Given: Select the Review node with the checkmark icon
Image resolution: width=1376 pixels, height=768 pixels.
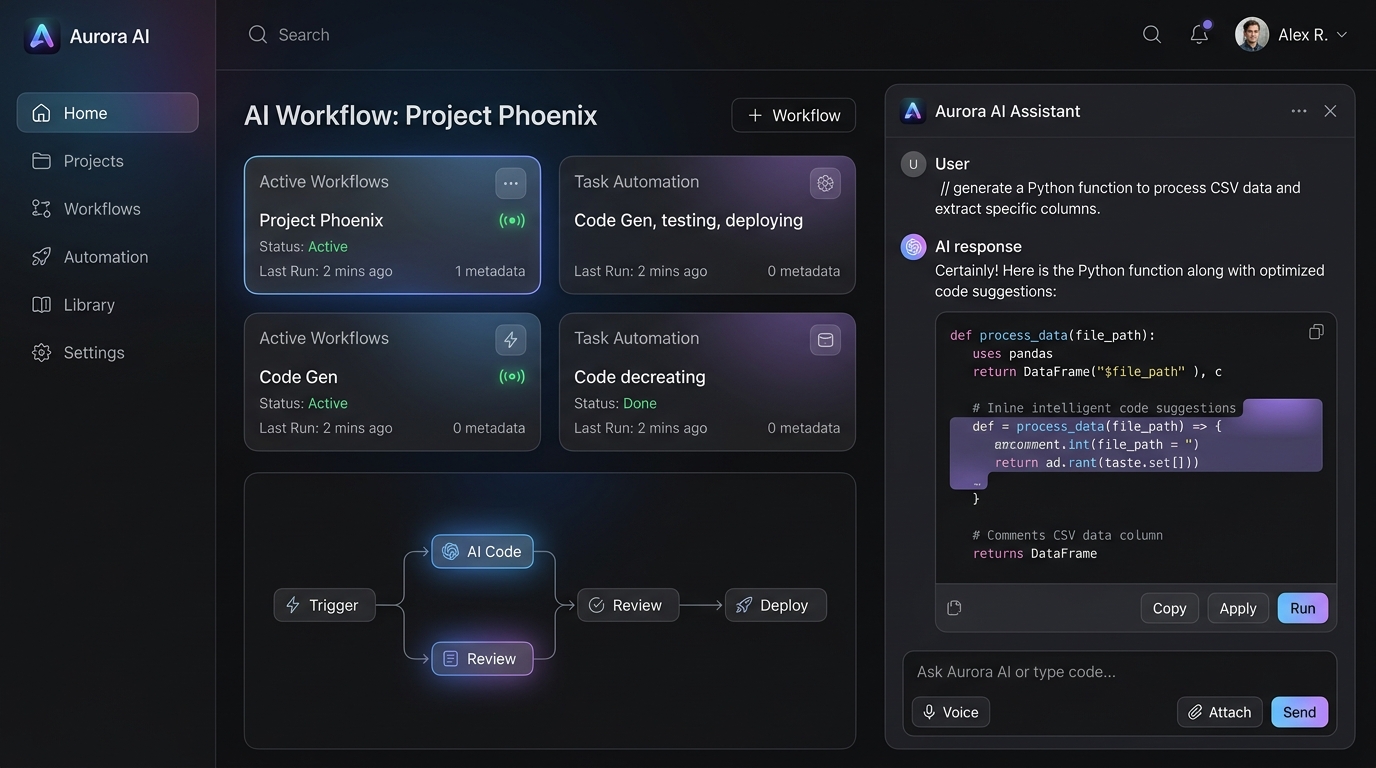Looking at the screenshot, I should [x=628, y=605].
